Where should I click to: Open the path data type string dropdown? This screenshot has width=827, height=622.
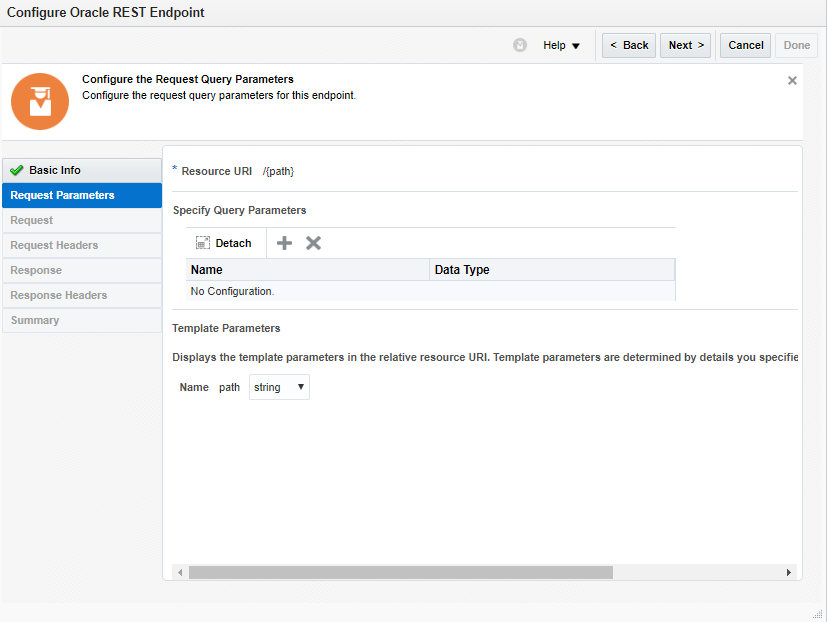click(279, 387)
